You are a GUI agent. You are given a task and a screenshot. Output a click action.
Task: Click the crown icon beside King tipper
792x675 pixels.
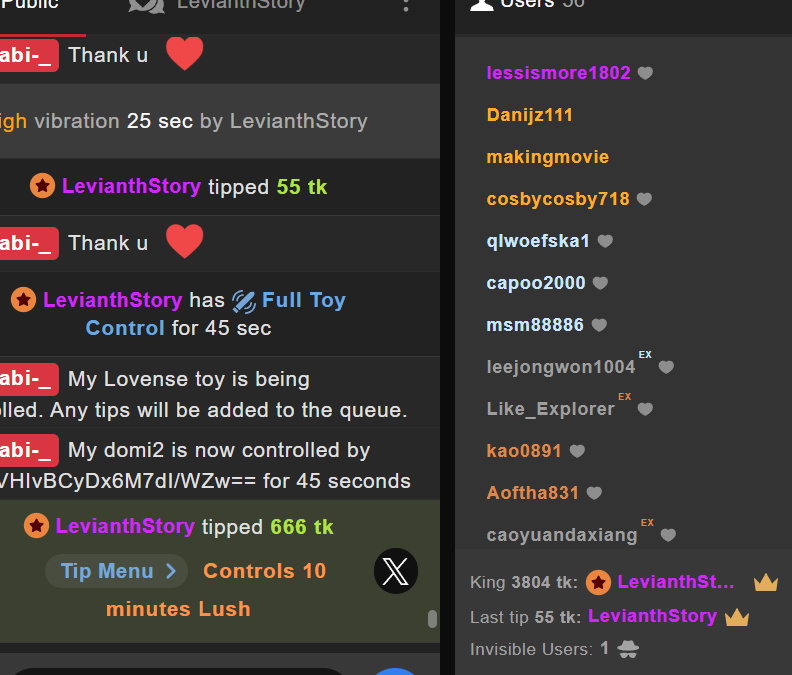click(x=766, y=583)
